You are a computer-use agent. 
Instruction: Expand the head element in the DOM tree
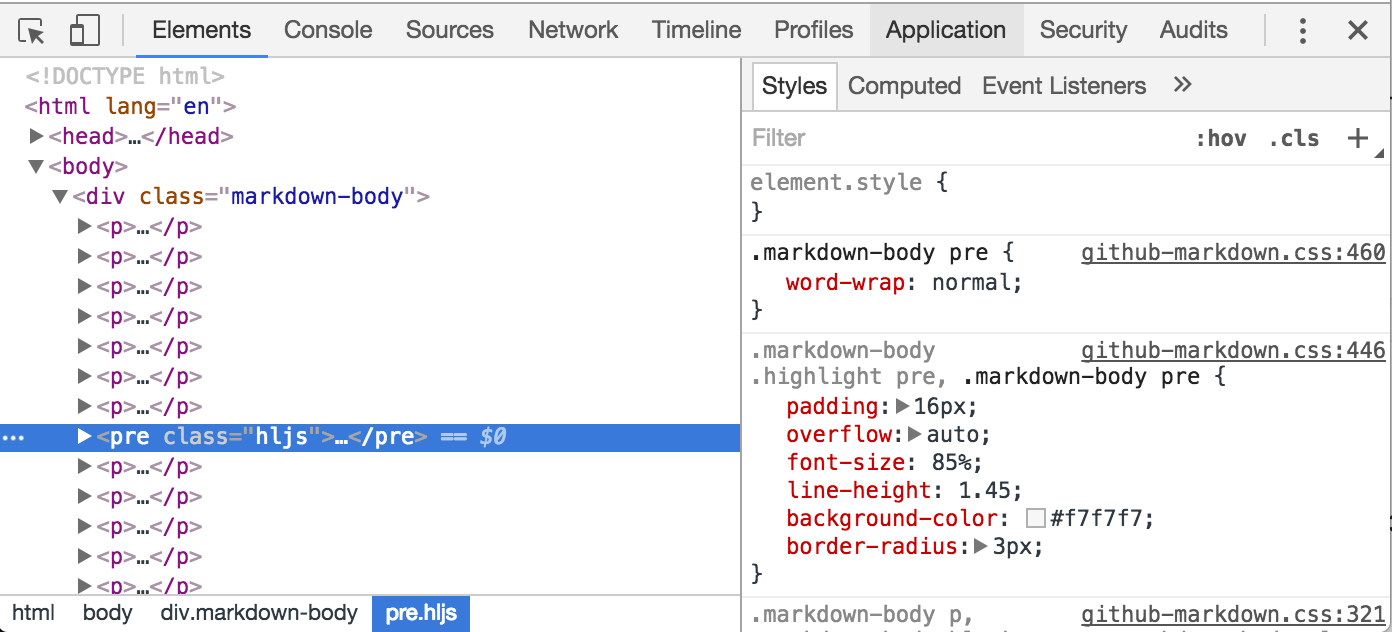coord(36,136)
